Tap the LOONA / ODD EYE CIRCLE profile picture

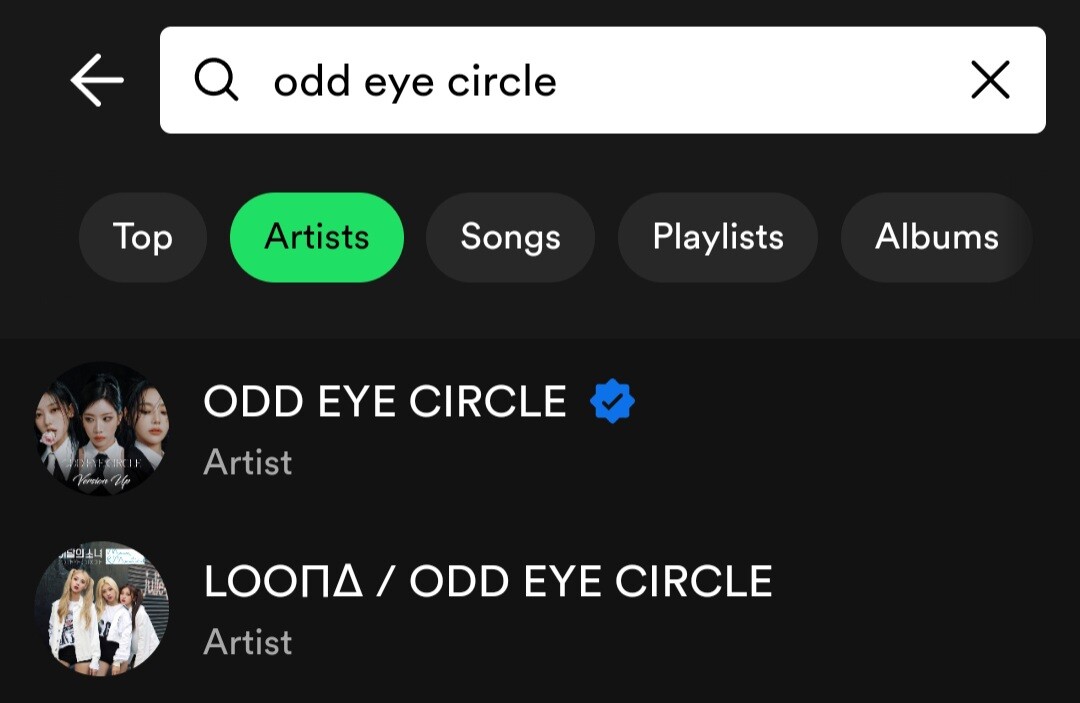click(x=102, y=608)
